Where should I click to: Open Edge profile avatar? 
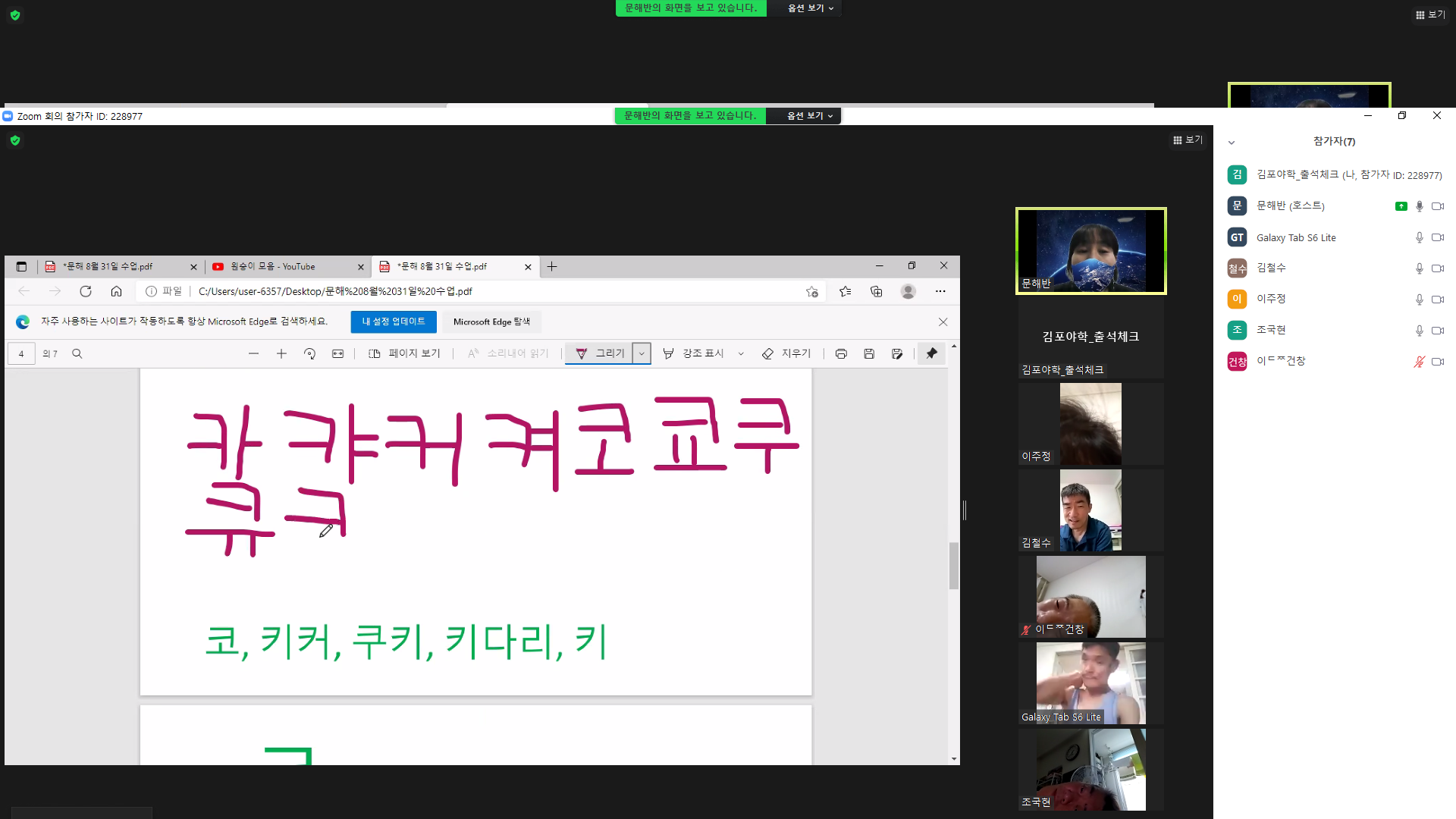pos(908,291)
